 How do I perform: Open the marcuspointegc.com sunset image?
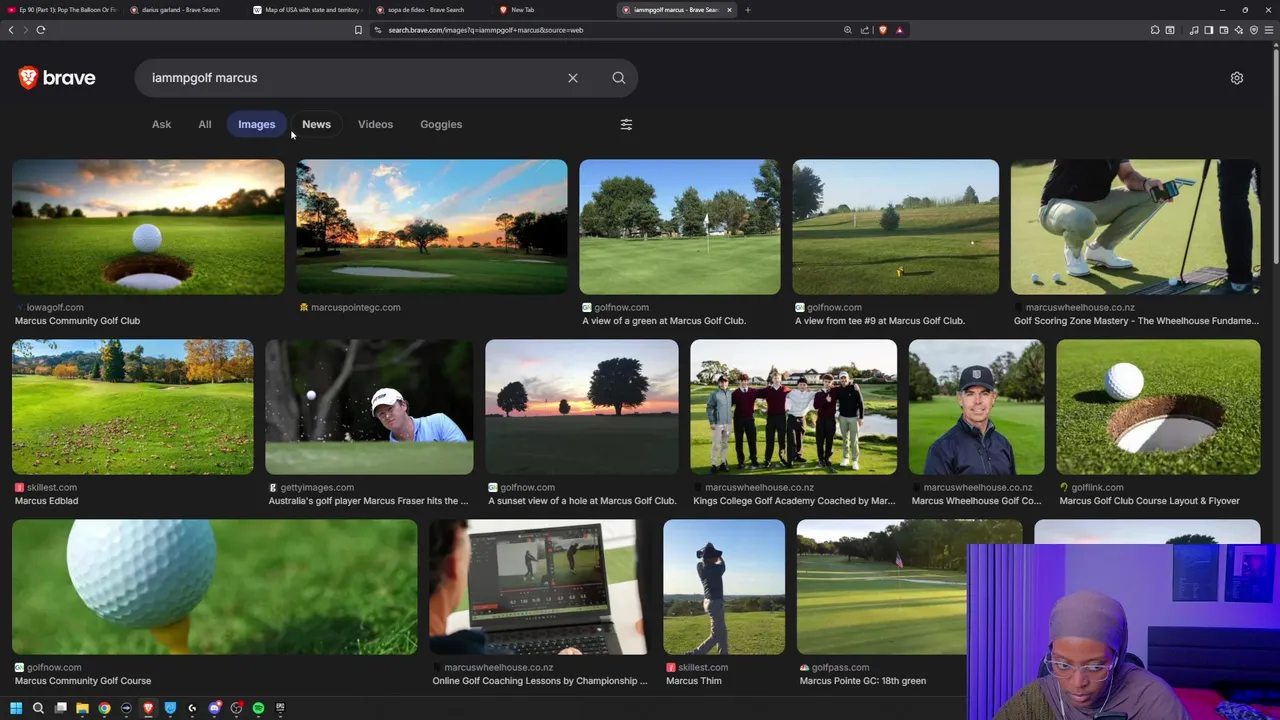(x=431, y=227)
